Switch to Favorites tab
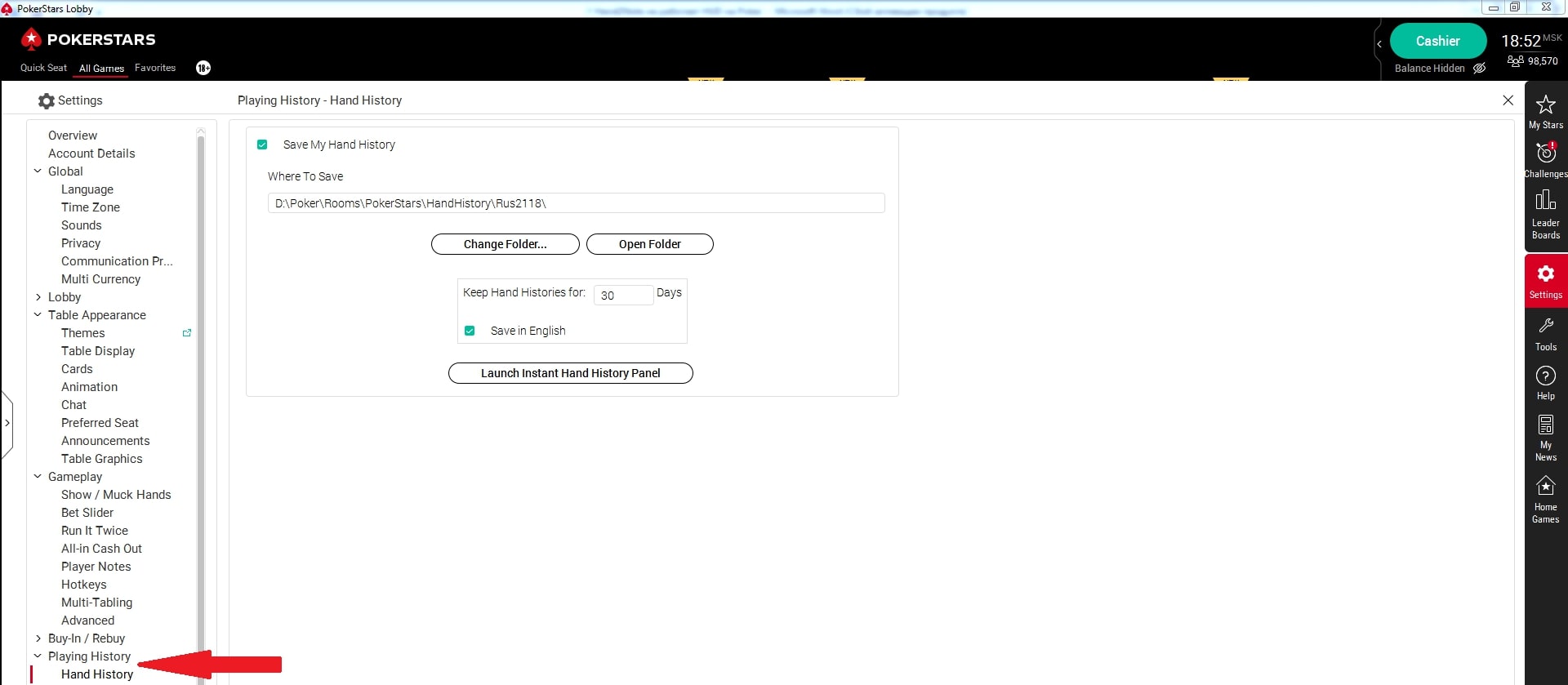The image size is (1568, 685). coord(155,68)
